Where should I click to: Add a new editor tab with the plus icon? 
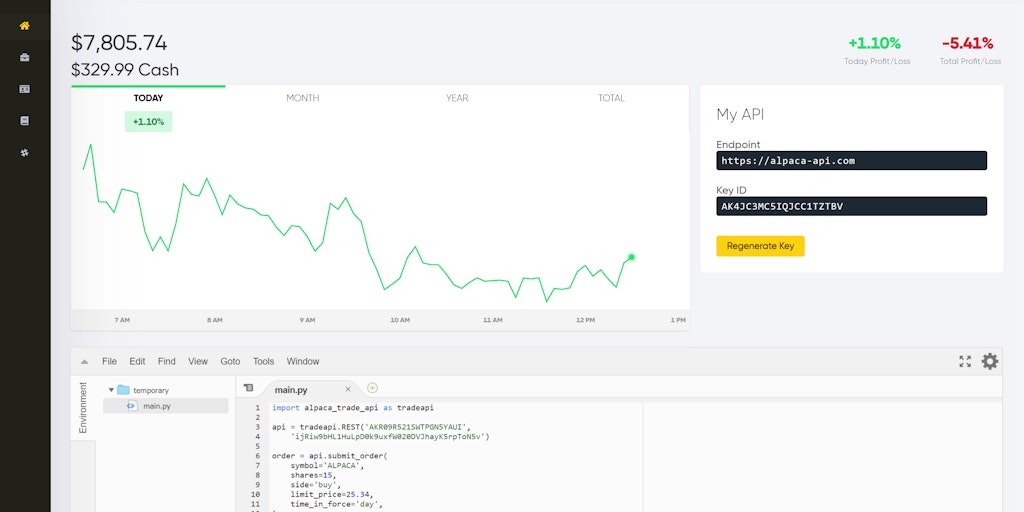372,388
